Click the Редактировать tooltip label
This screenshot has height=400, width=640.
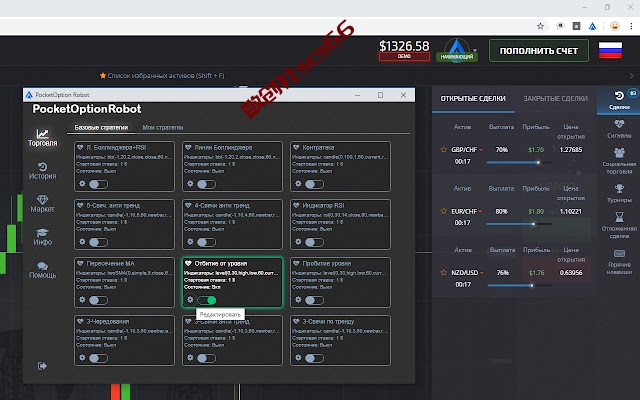220,314
